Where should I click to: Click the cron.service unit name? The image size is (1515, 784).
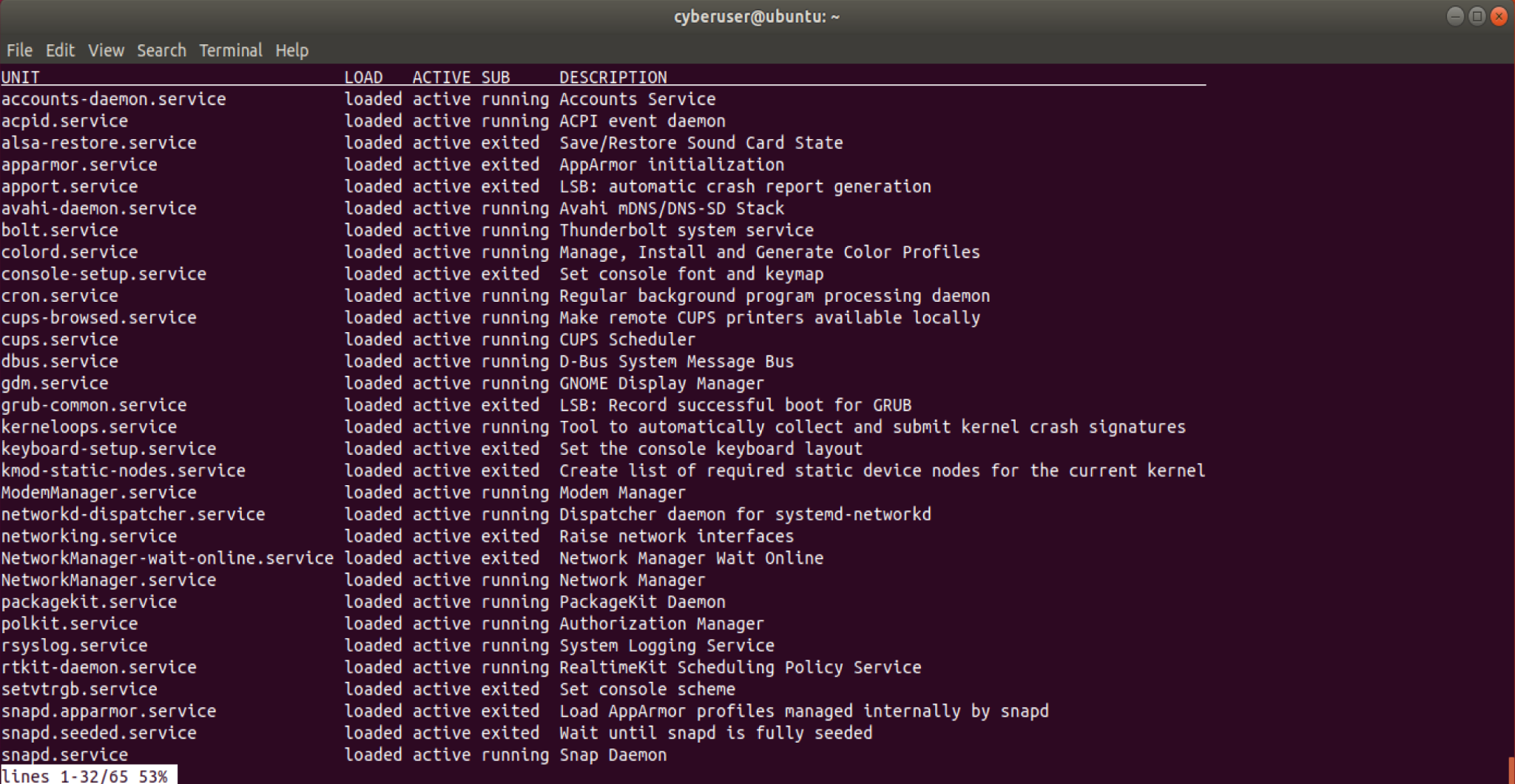click(x=59, y=296)
